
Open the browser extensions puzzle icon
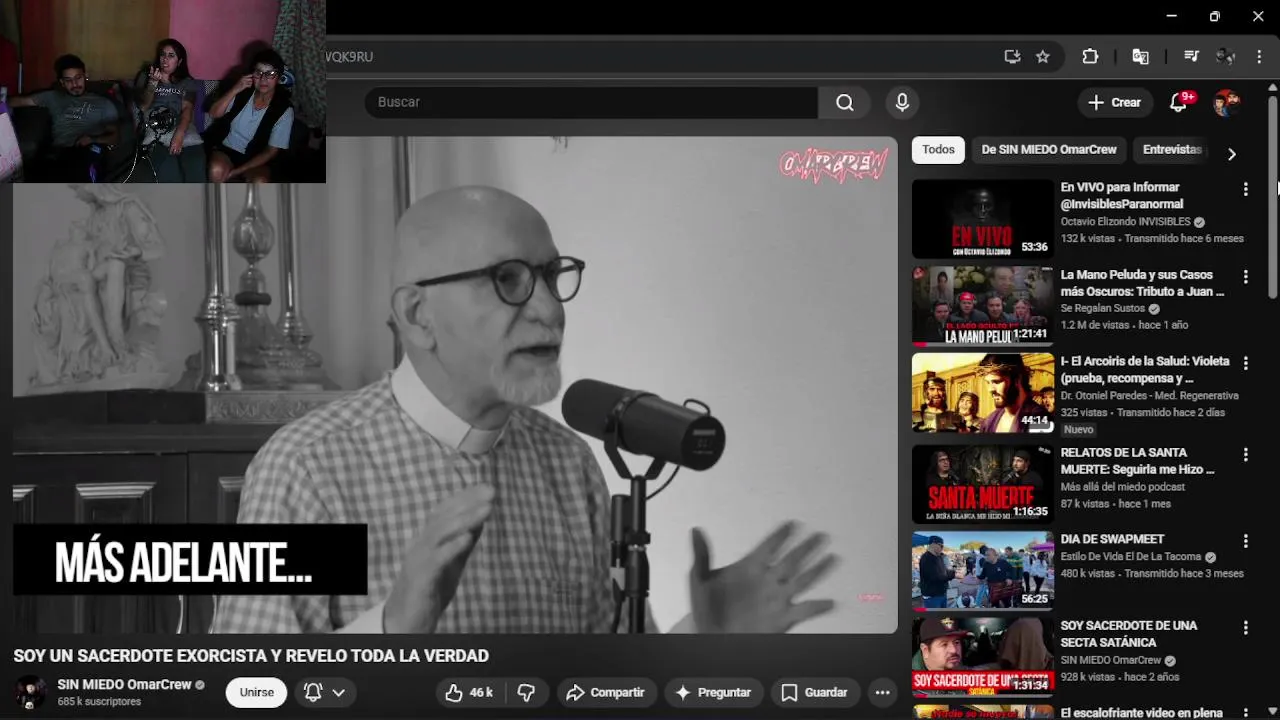1090,57
